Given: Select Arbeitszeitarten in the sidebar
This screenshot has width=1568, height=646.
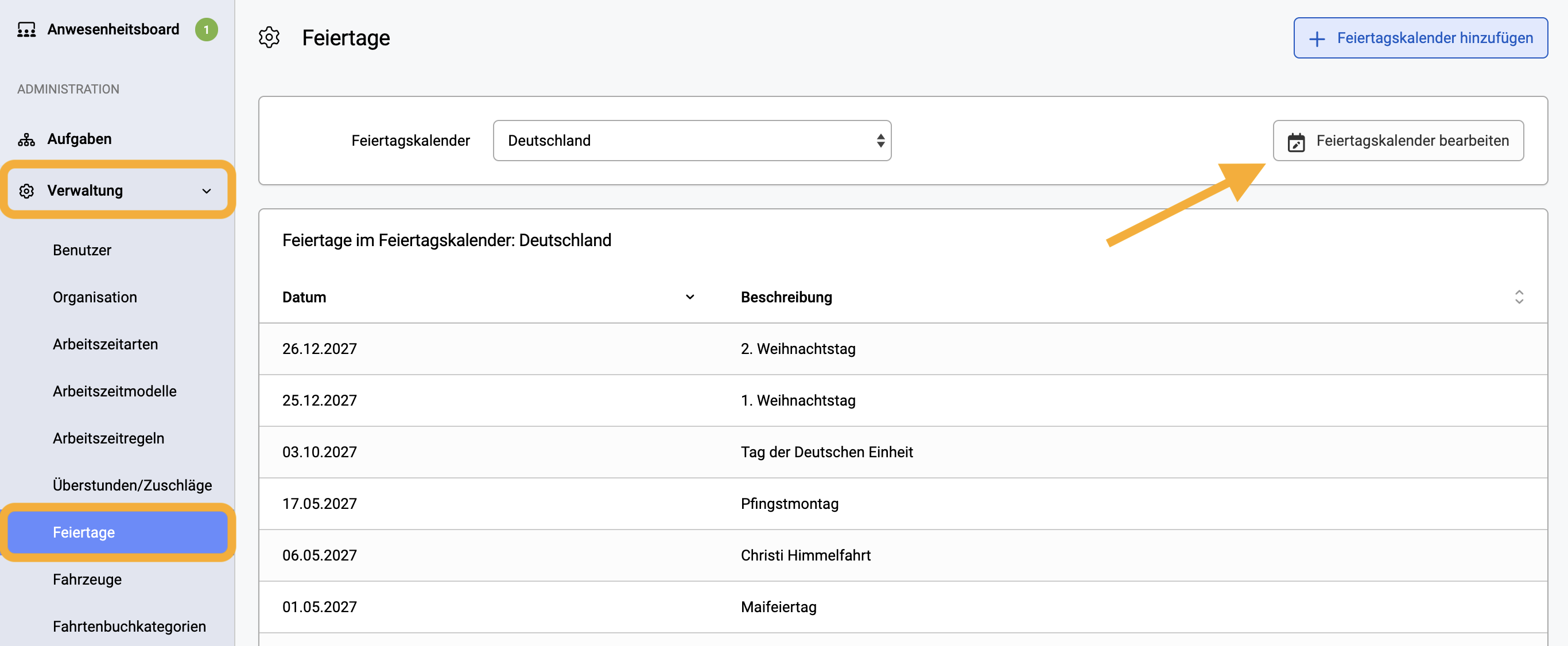Looking at the screenshot, I should (x=105, y=344).
